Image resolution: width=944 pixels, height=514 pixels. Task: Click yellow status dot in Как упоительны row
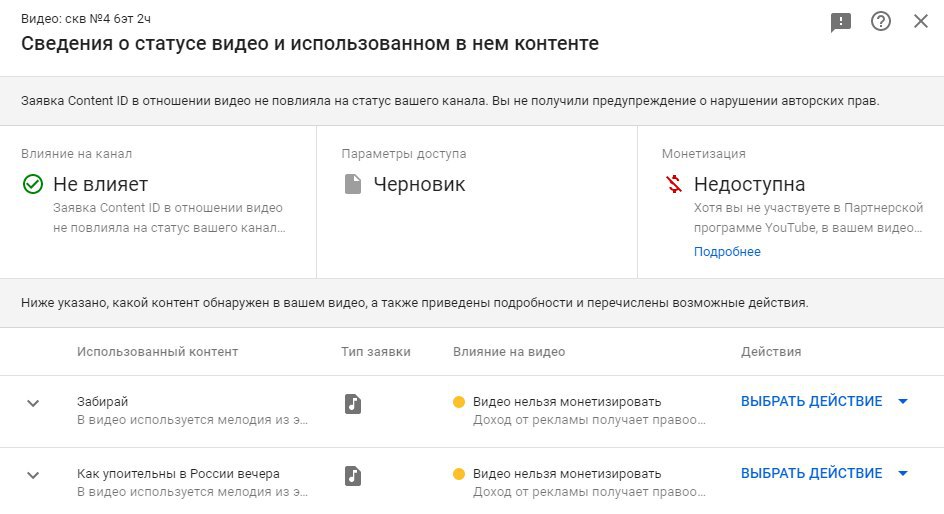pos(459,474)
